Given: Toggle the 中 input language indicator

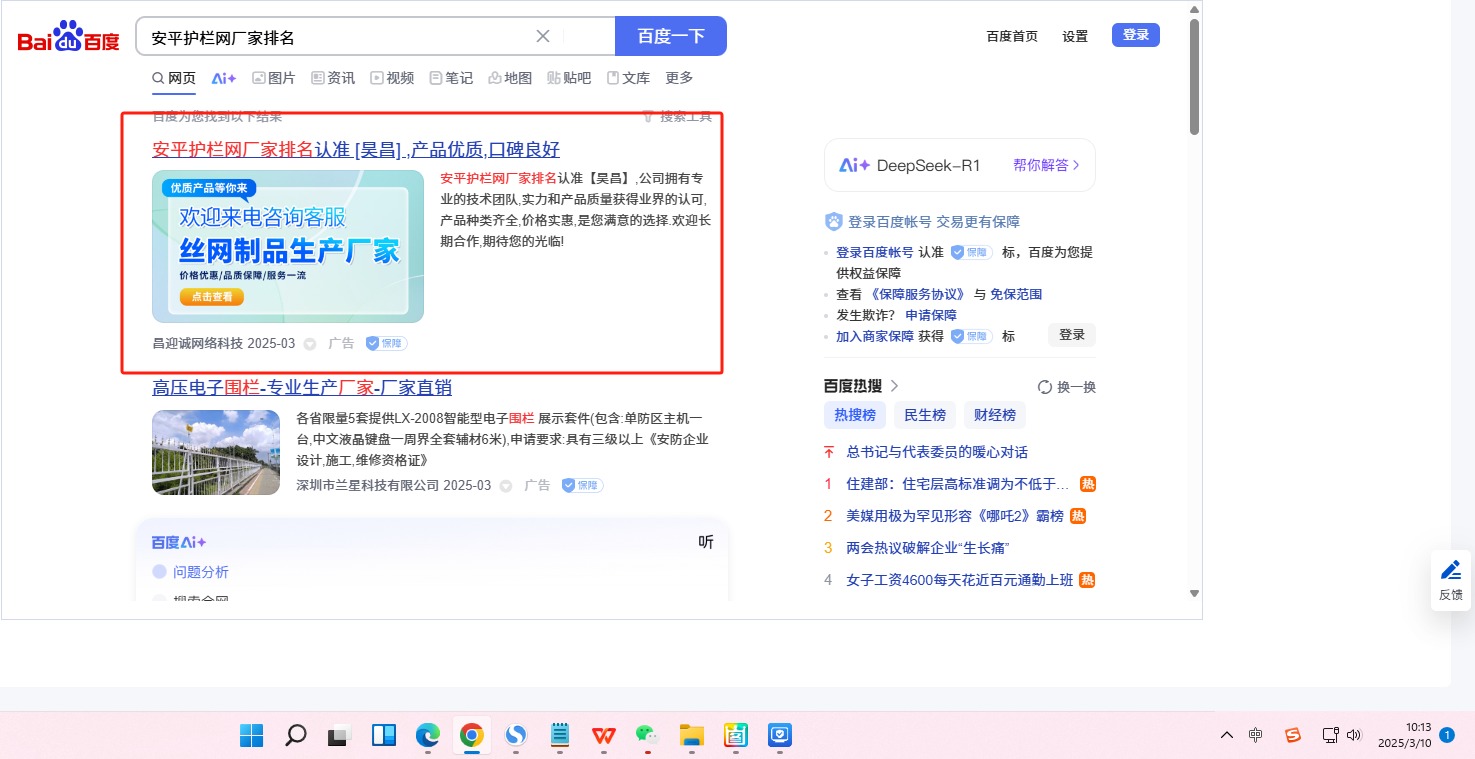Looking at the screenshot, I should pos(1256,735).
